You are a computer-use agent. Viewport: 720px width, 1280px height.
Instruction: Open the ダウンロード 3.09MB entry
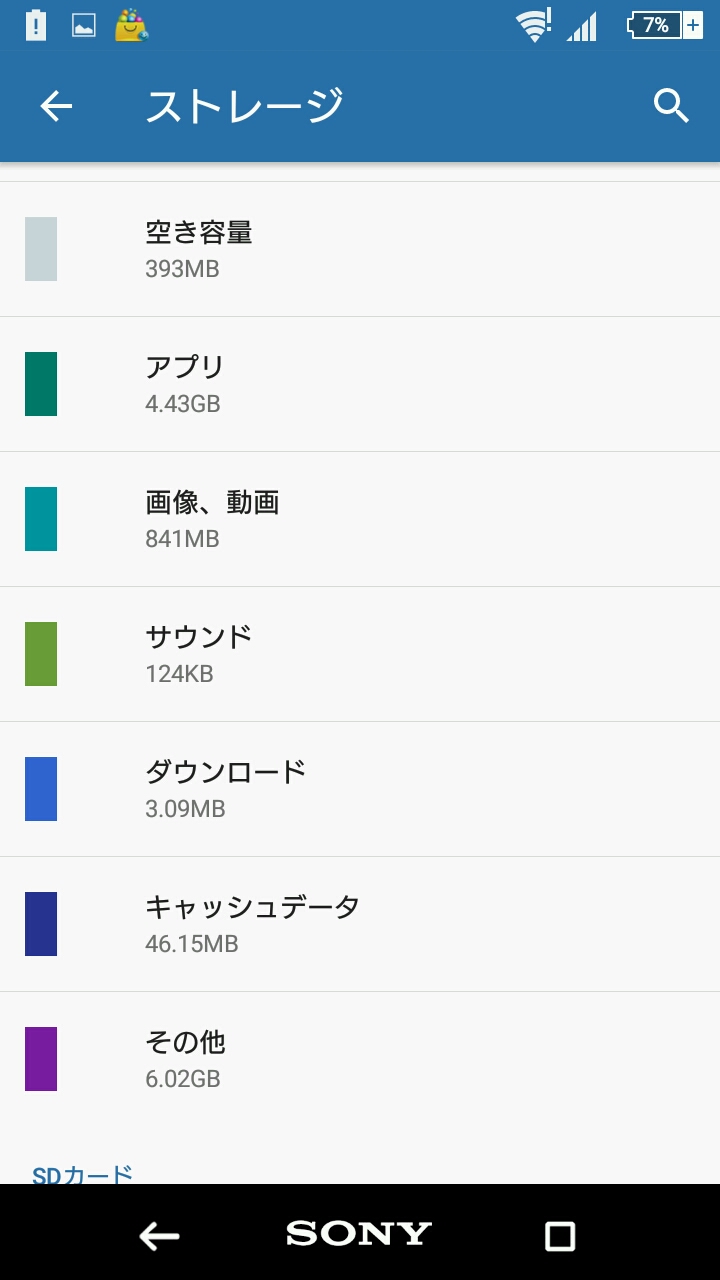[x=360, y=789]
